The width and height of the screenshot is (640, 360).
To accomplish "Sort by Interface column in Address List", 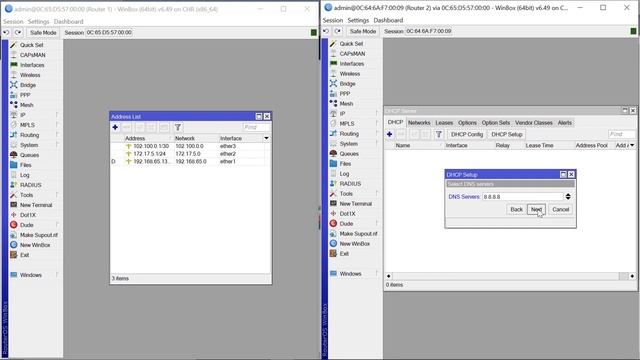I will click(240, 138).
